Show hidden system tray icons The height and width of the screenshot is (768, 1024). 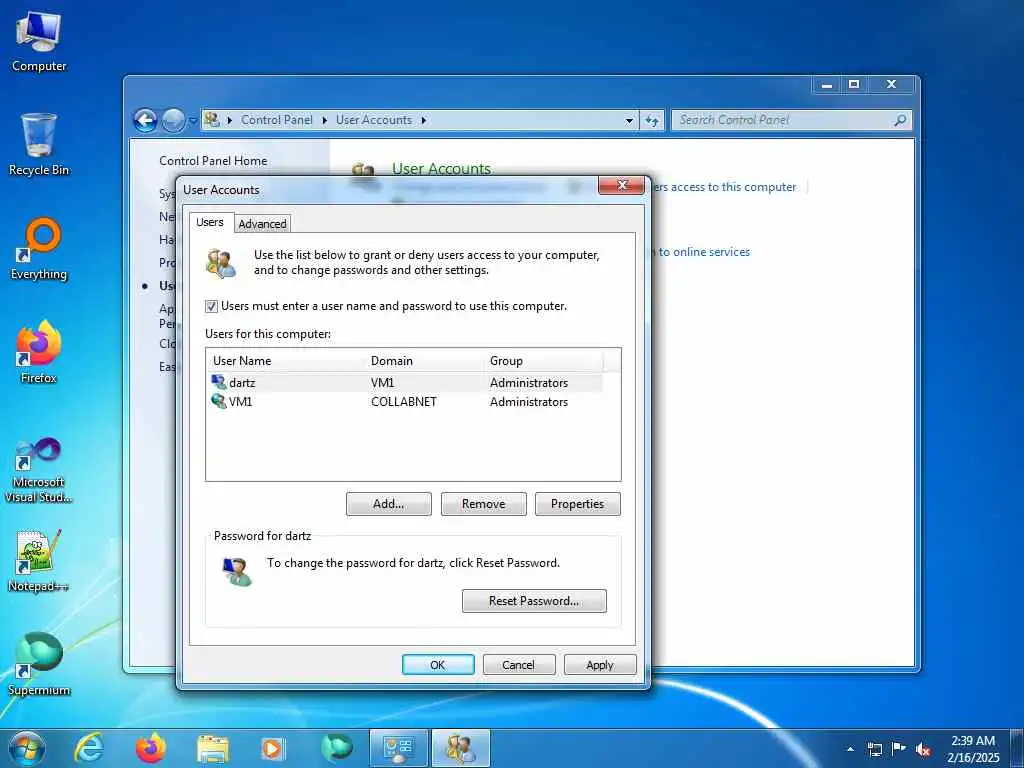click(x=850, y=749)
